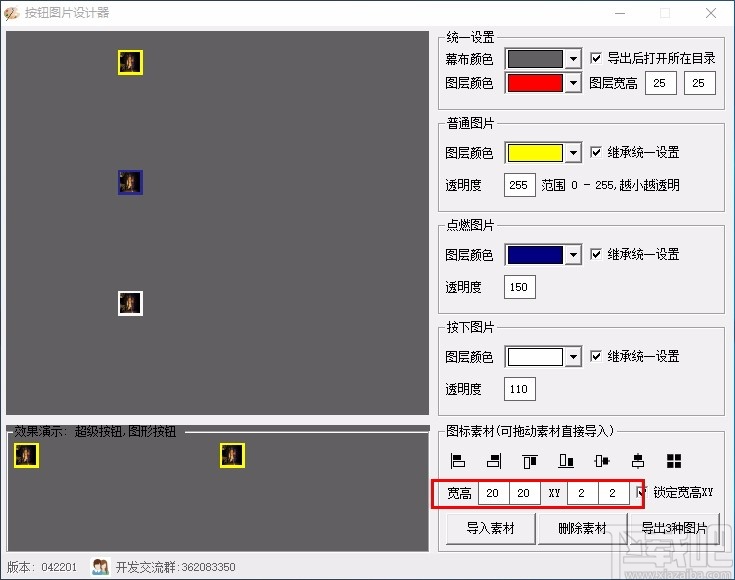Click the first 宽高 field showing 20
Image resolution: width=735 pixels, height=580 pixels.
[493, 493]
